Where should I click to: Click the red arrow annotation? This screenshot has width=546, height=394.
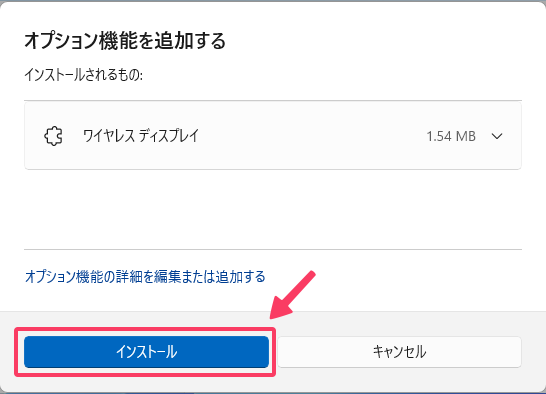click(292, 294)
